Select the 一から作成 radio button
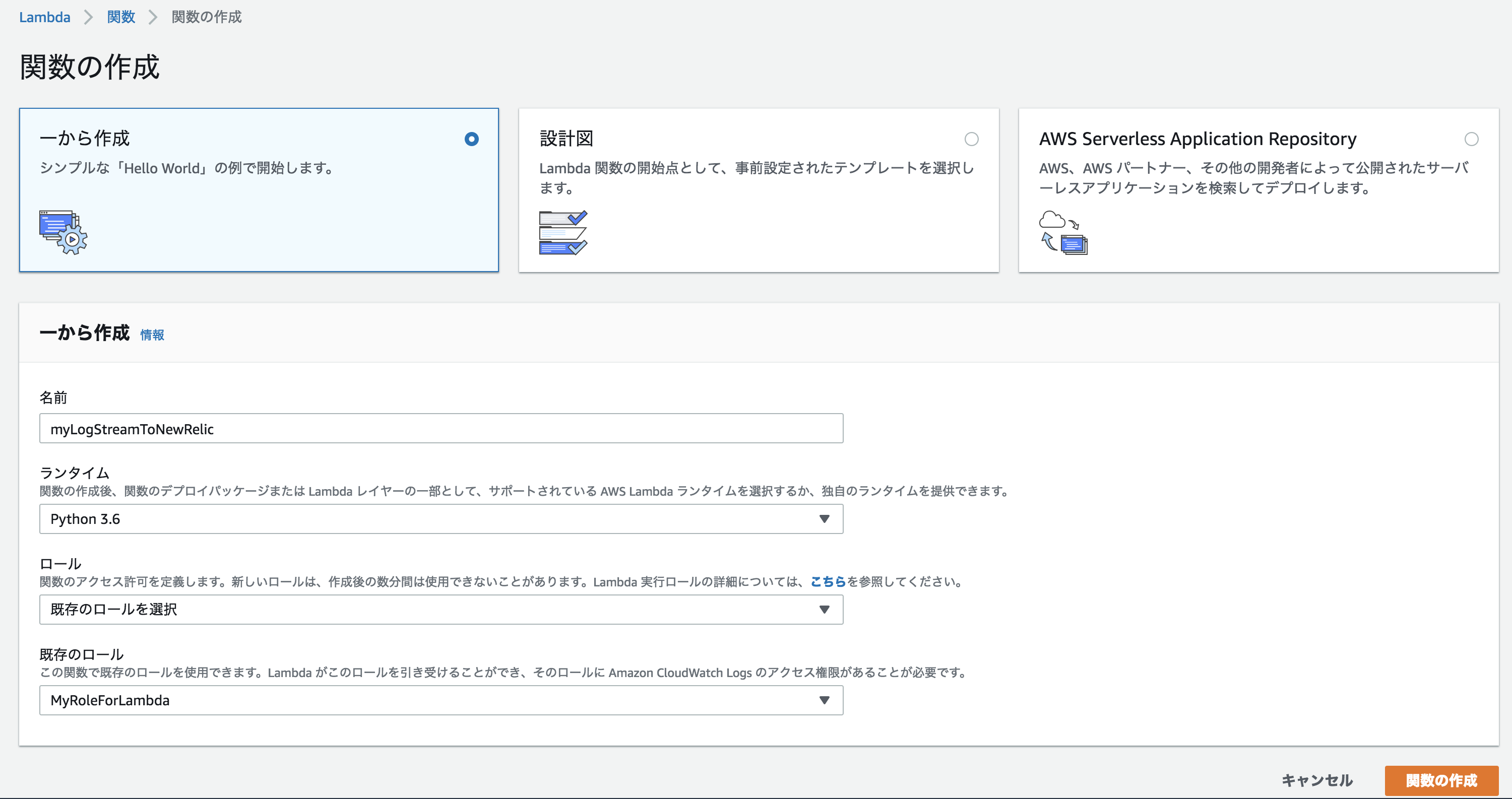 pos(471,139)
